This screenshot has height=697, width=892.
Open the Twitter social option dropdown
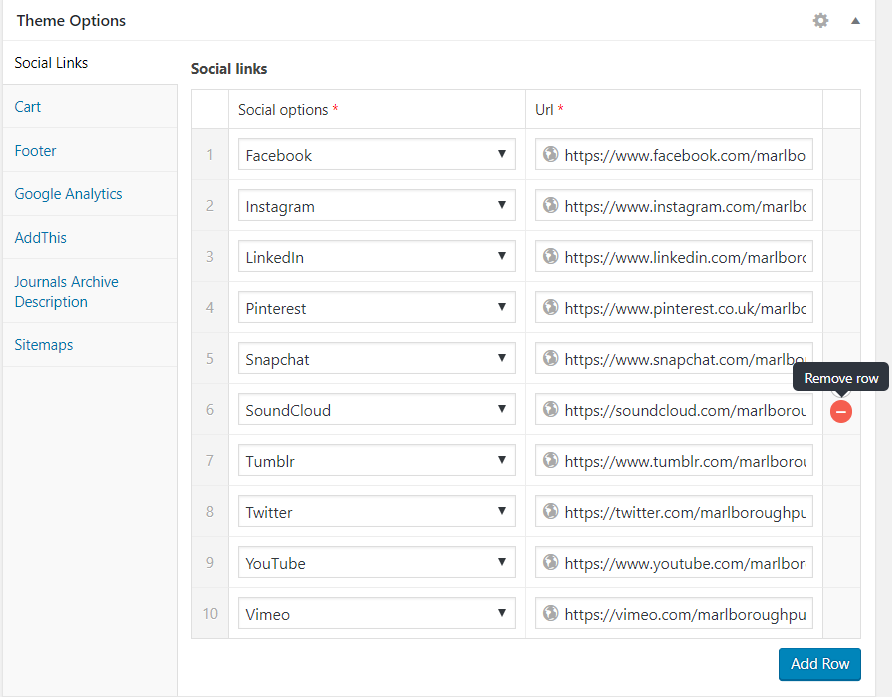[x=377, y=511]
